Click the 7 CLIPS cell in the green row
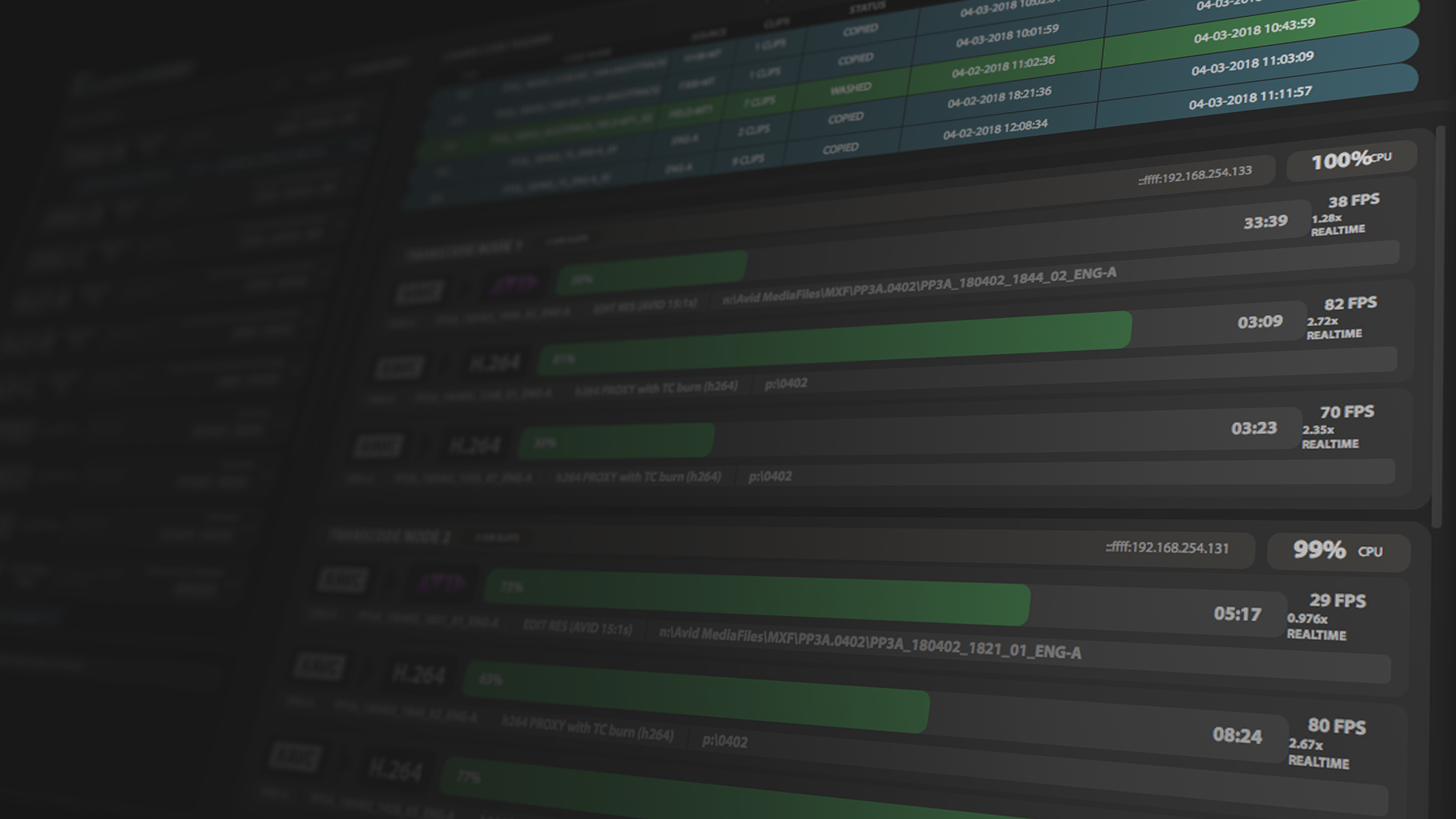This screenshot has width=1456, height=819. [759, 102]
